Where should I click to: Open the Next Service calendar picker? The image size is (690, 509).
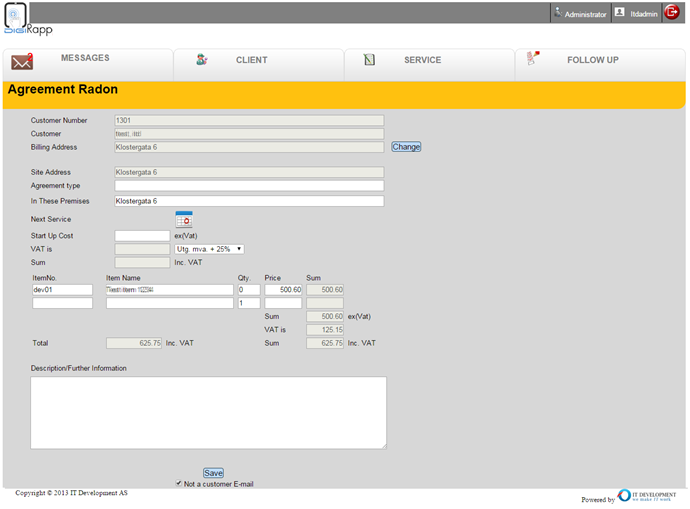184,219
